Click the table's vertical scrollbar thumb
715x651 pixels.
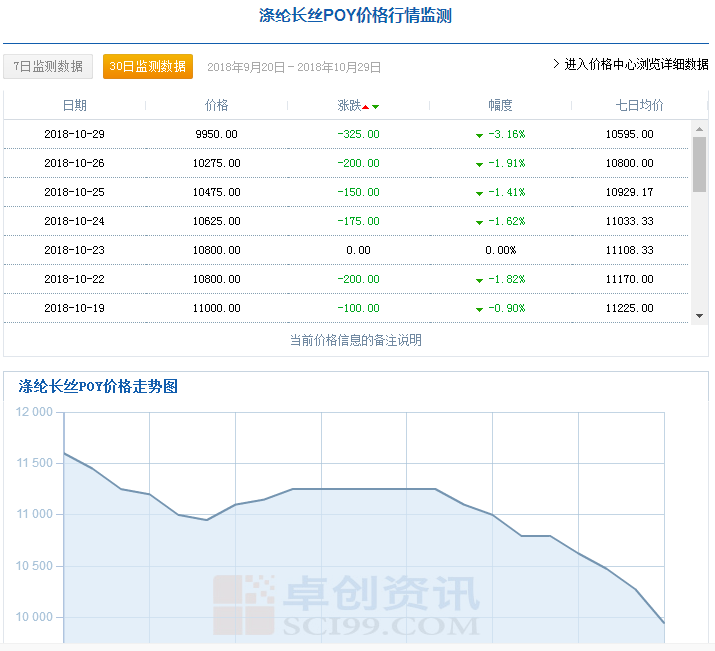click(x=699, y=164)
